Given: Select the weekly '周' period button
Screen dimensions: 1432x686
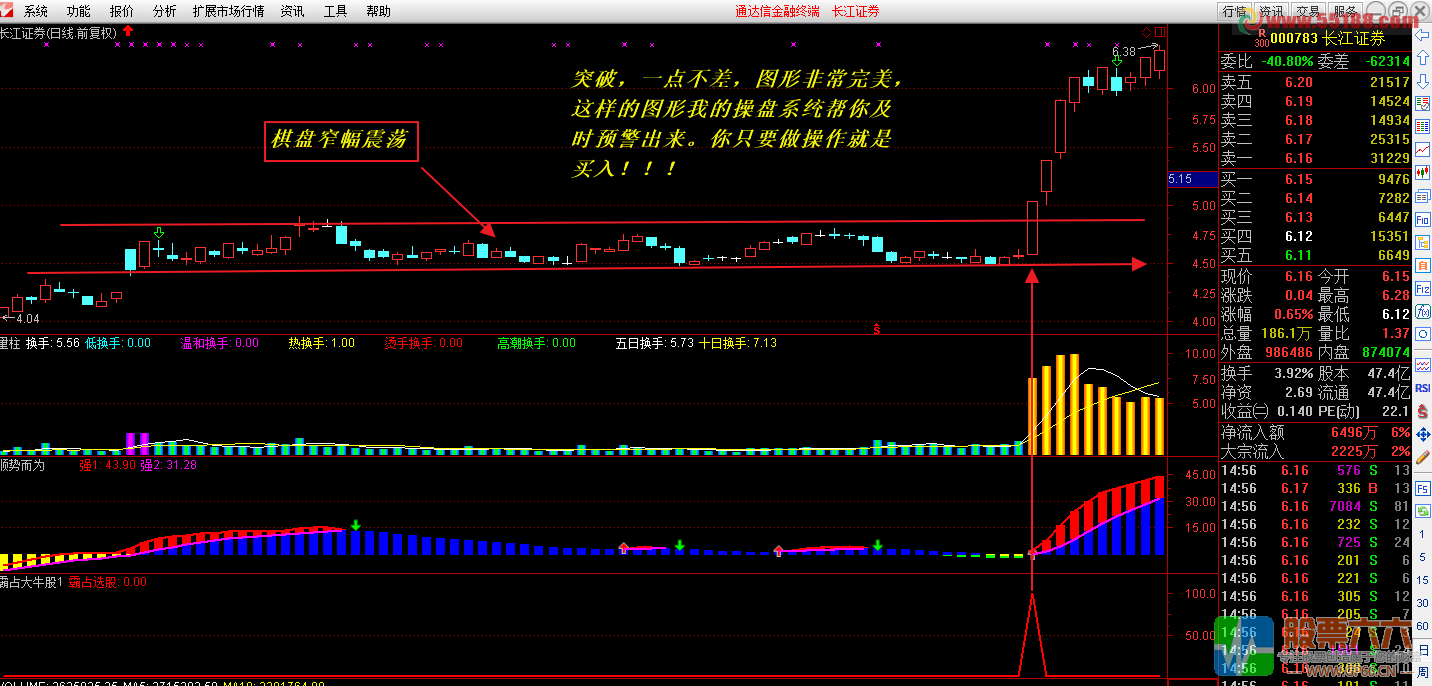Looking at the screenshot, I should pos(1422,672).
